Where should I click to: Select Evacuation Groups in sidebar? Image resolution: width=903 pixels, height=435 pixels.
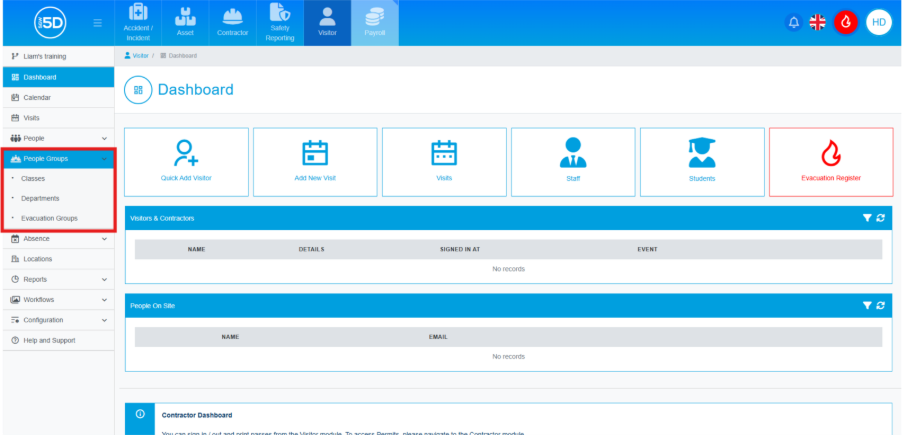49,218
